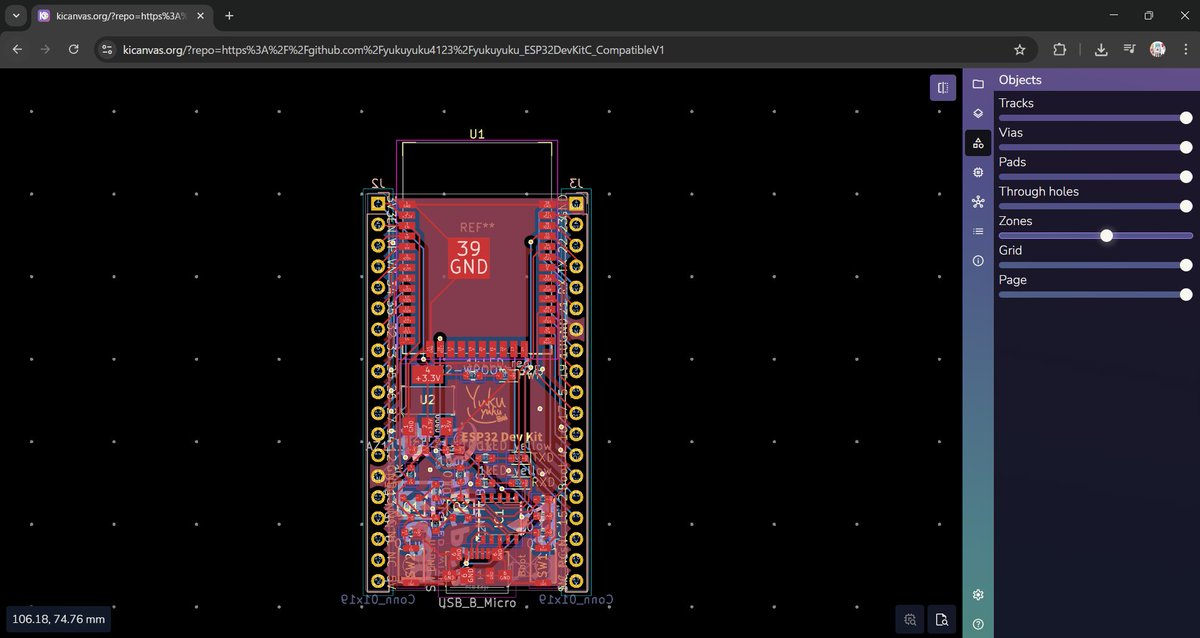Viewport: 1200px width, 638px height.
Task: Adjust the Vias opacity slider
Action: [1095, 147]
